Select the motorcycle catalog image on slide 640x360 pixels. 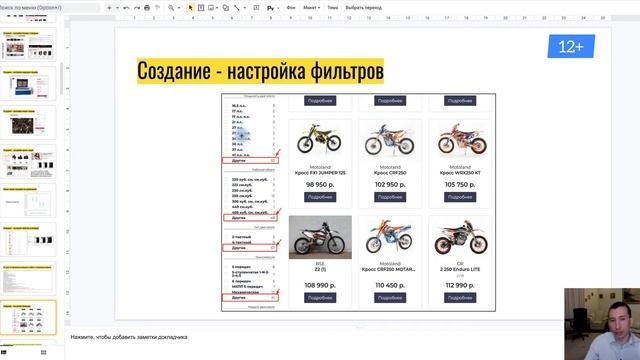[x=358, y=202]
